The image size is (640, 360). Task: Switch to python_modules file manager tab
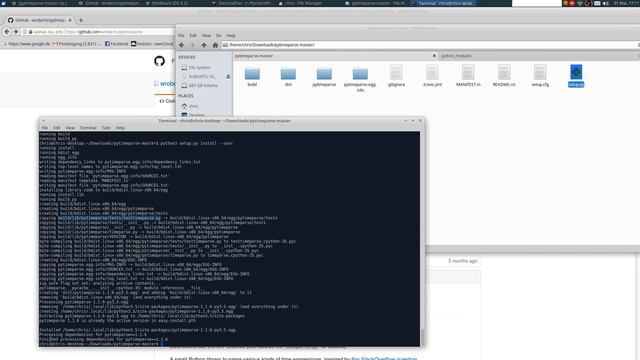point(539,56)
